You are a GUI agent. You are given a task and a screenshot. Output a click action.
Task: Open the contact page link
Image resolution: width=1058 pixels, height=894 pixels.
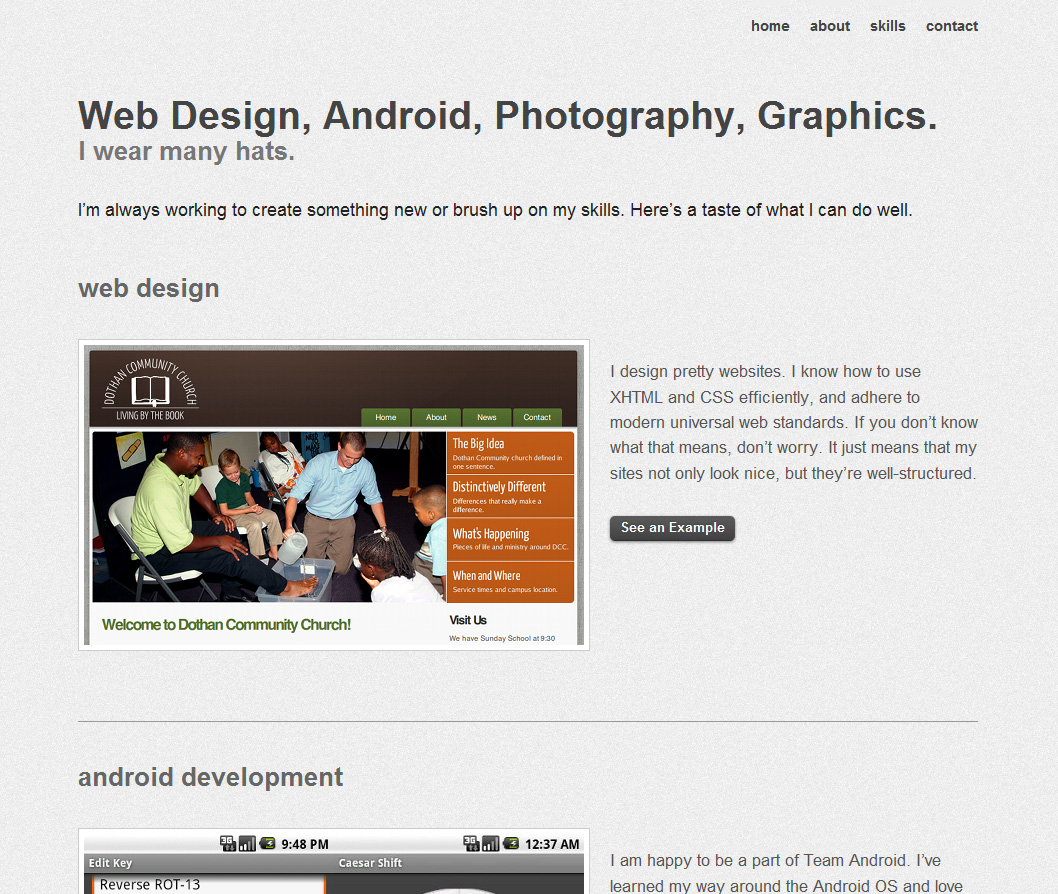951,26
